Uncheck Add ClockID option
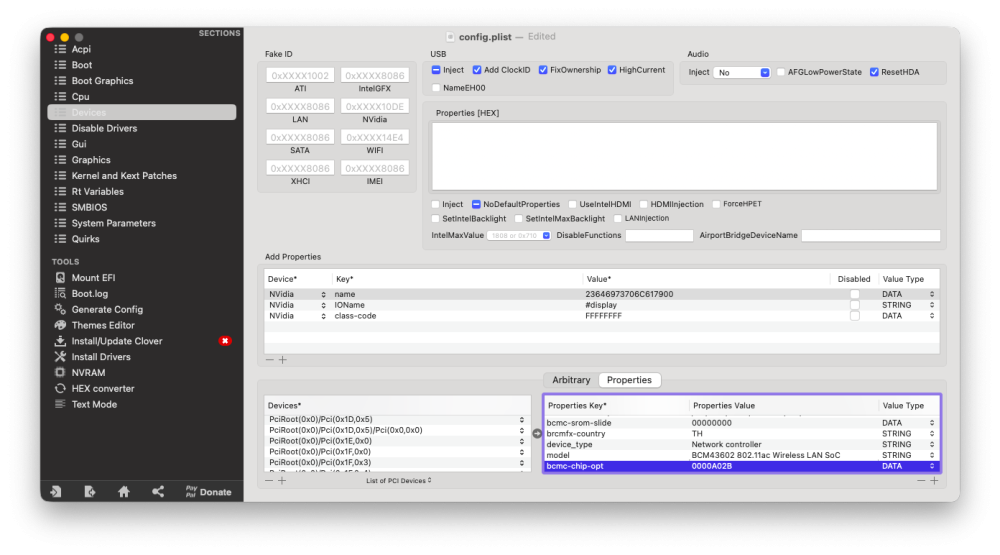1000x555 pixels. click(477, 70)
